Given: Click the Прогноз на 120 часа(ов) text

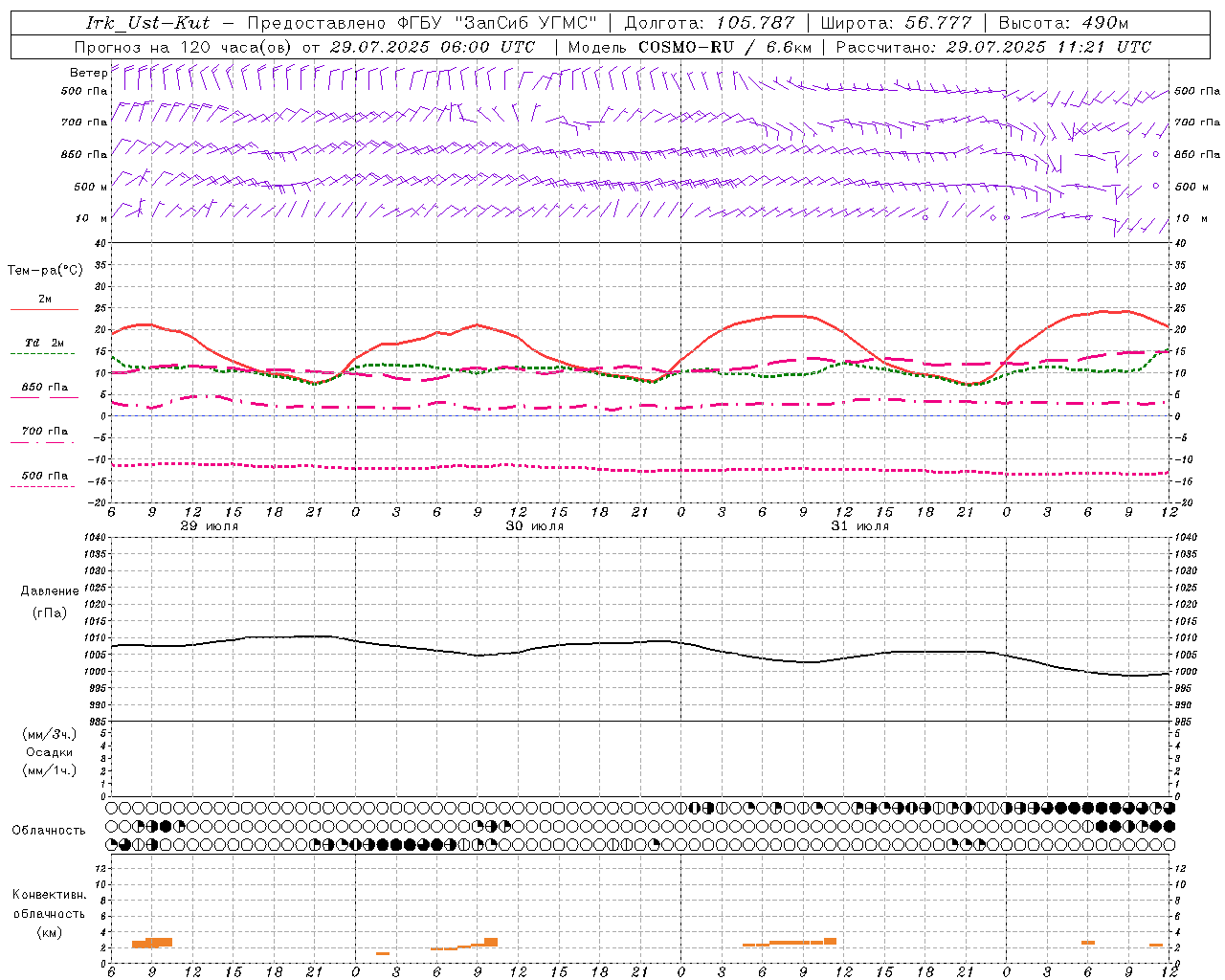Looking at the screenshot, I should coord(185,47).
